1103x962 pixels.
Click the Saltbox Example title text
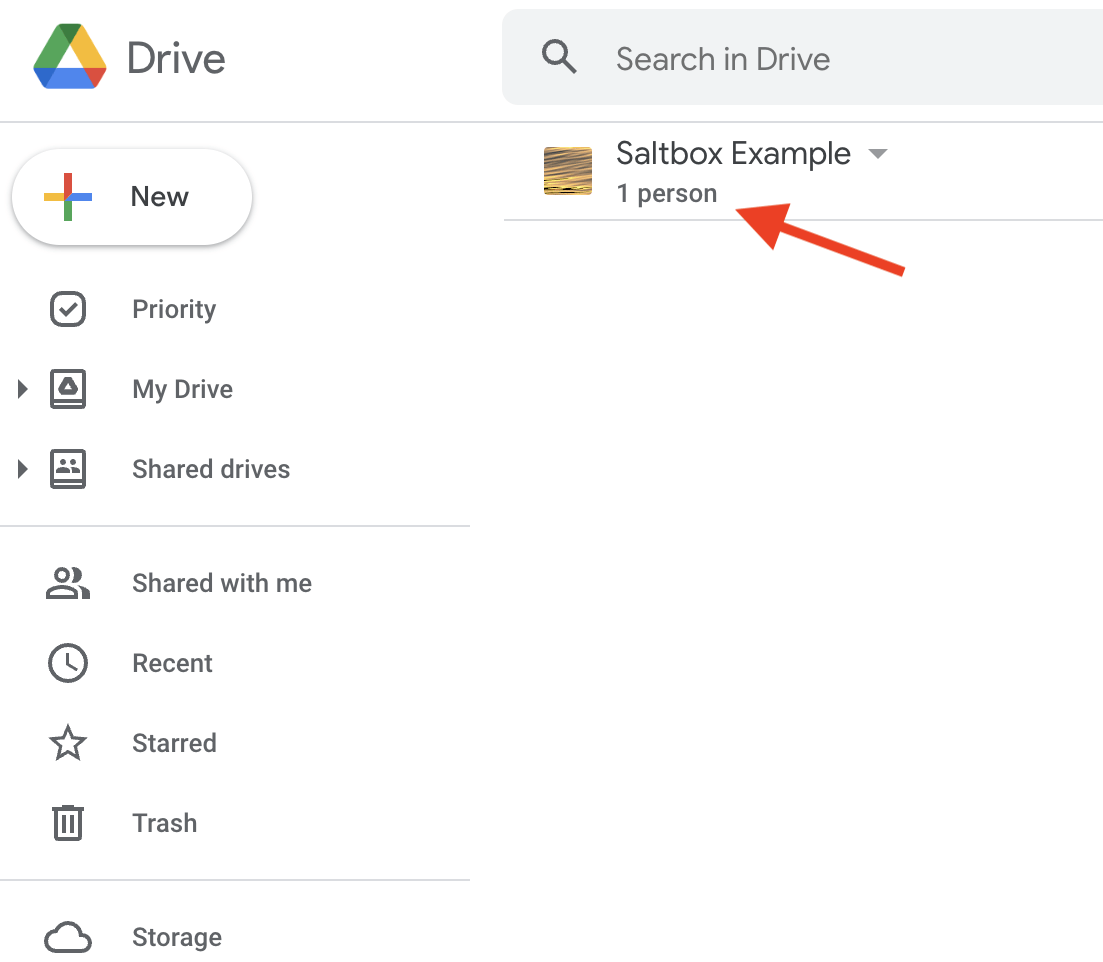click(733, 154)
